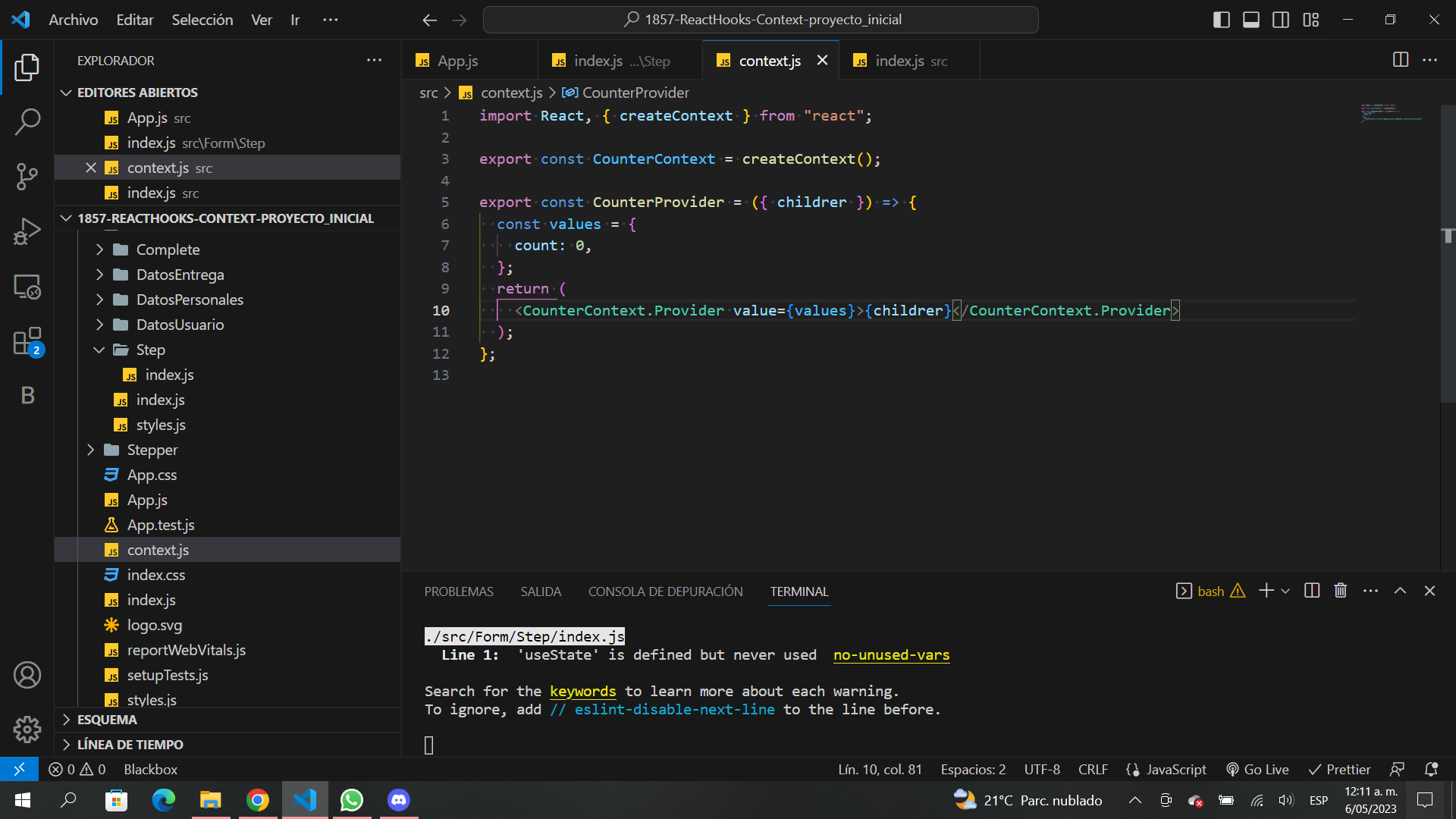Click the Run and Debug icon in sidebar
Image resolution: width=1456 pixels, height=819 pixels.
(27, 232)
